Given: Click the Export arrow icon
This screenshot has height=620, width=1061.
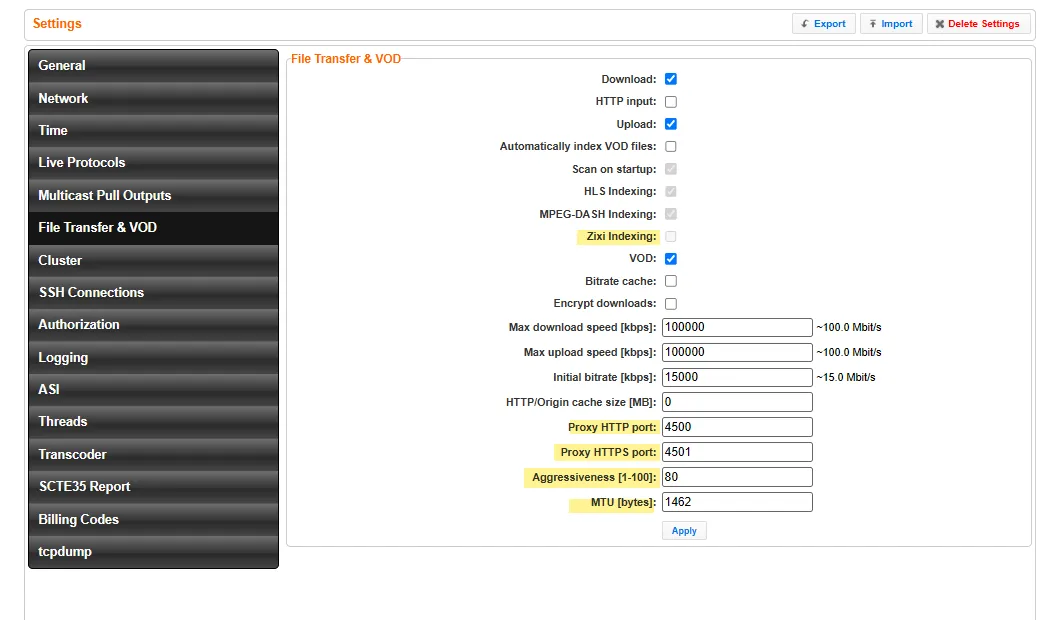Looking at the screenshot, I should point(805,24).
